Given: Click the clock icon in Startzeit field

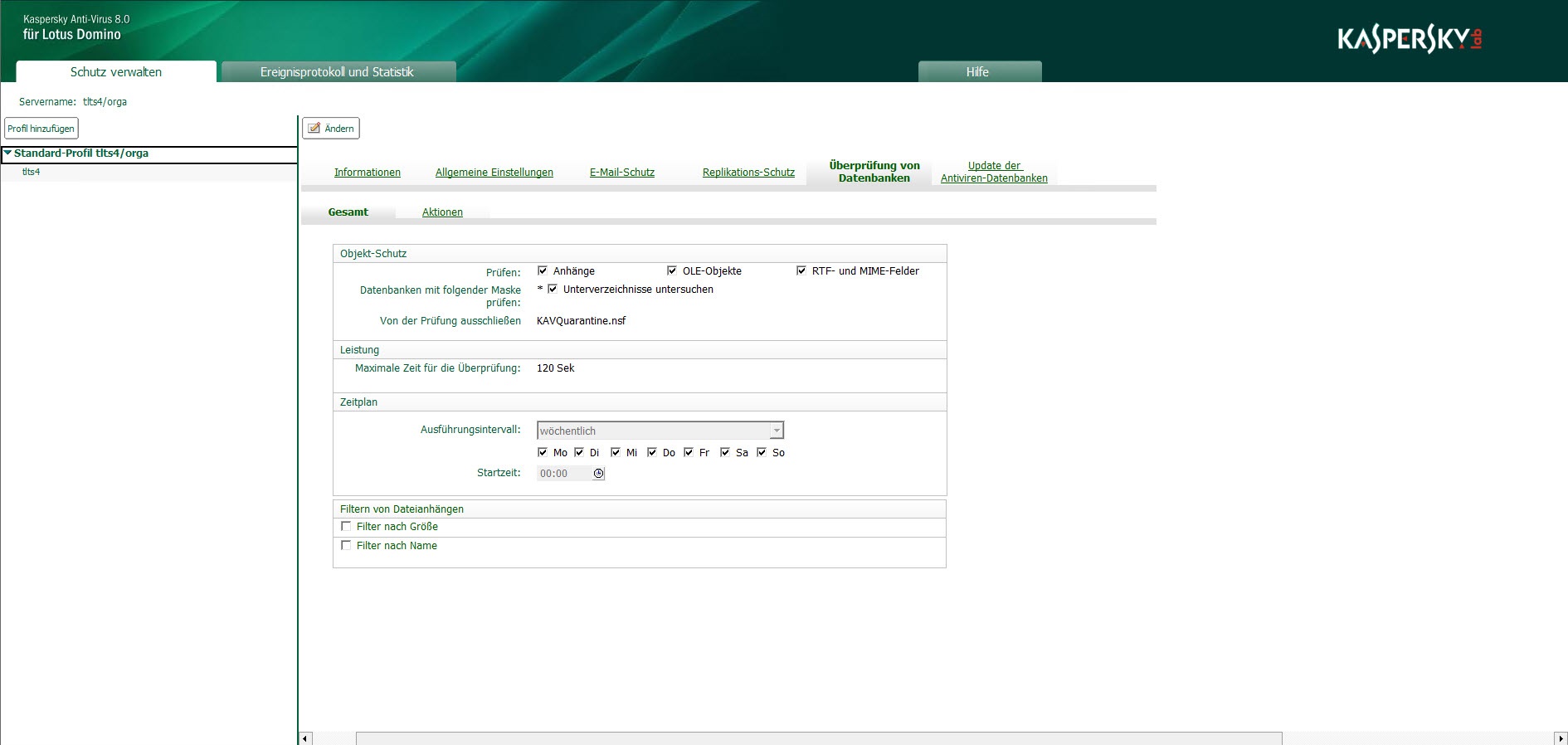Looking at the screenshot, I should coord(598,474).
